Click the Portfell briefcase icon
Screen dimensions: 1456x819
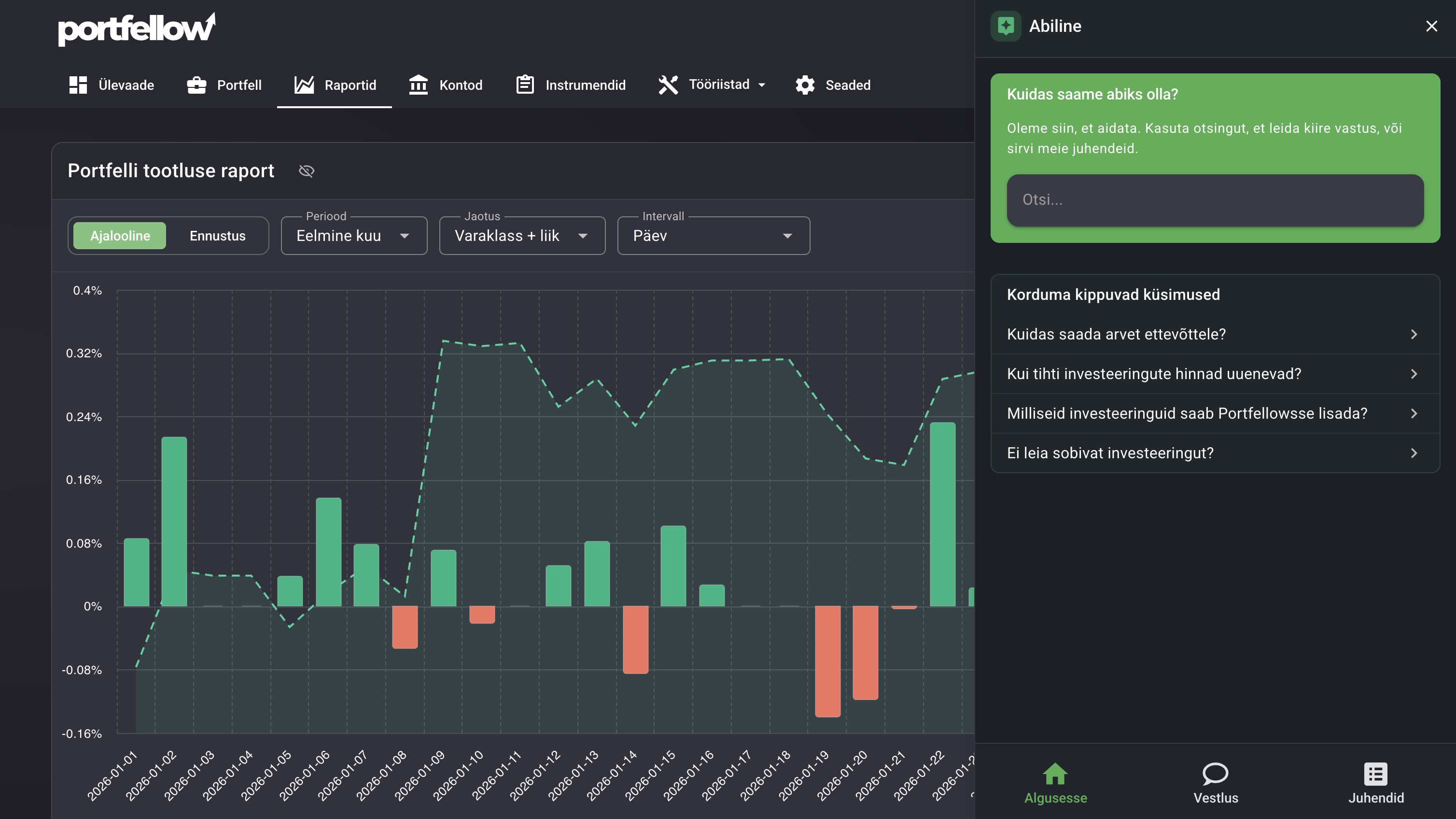tap(196, 85)
